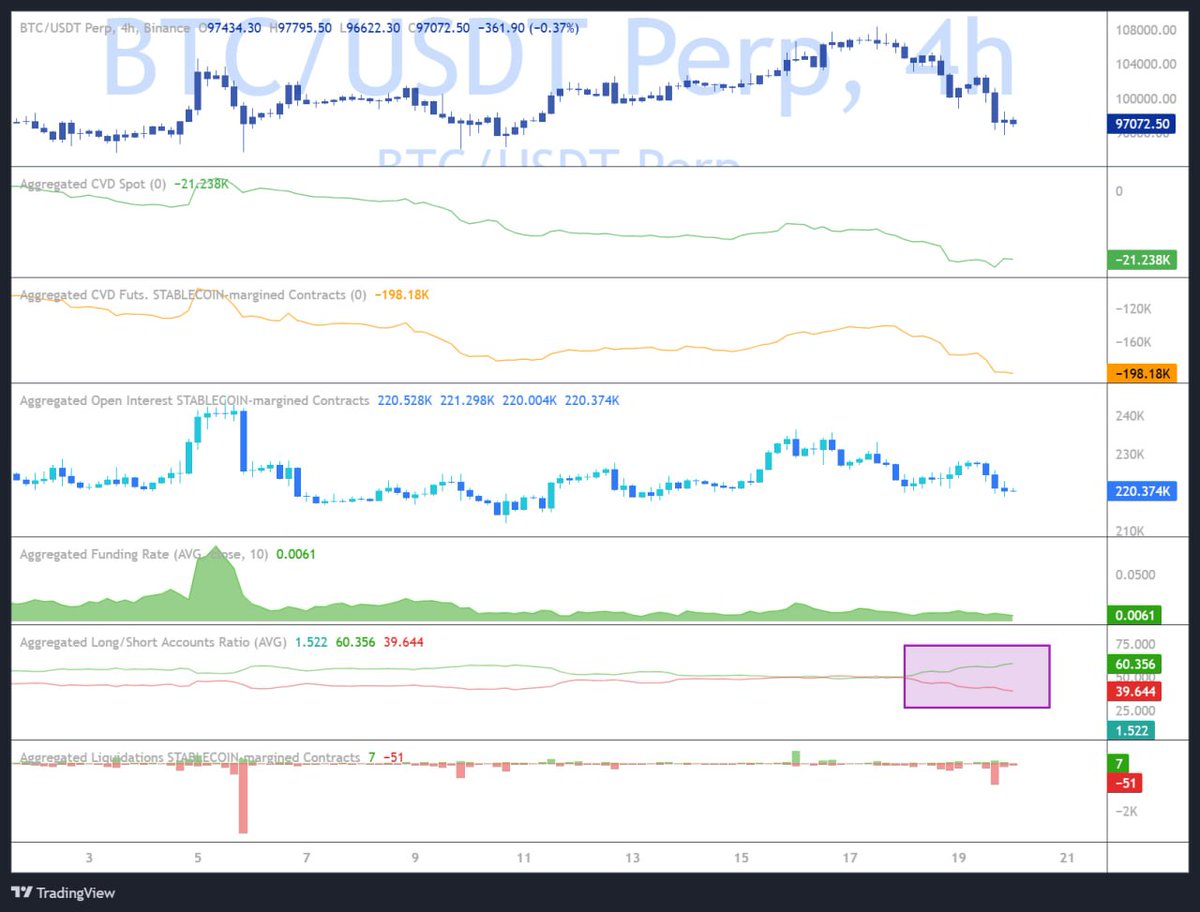The image size is (1200, 912).
Task: Select the 100000.00 price axis tick
Action: 1147,98
